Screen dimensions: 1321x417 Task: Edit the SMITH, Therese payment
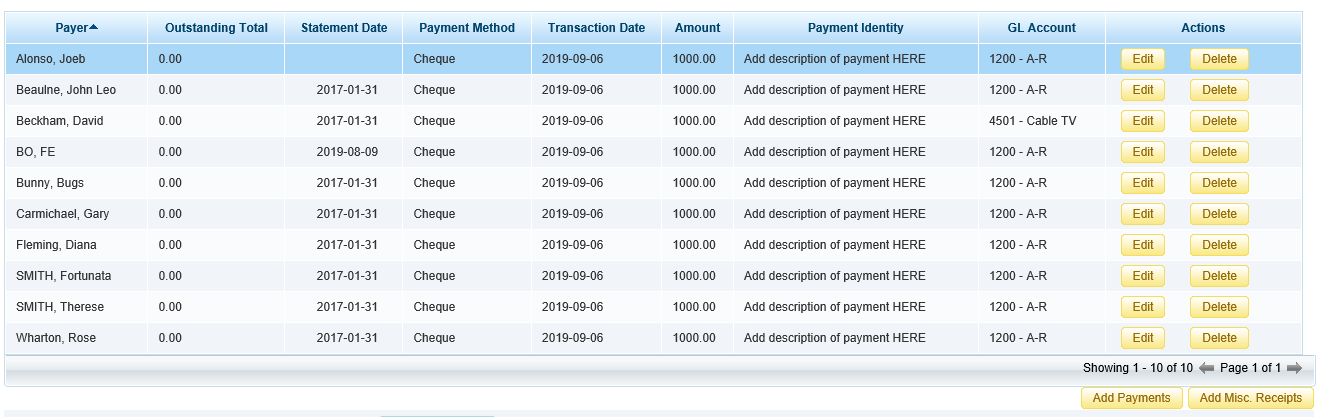1143,307
